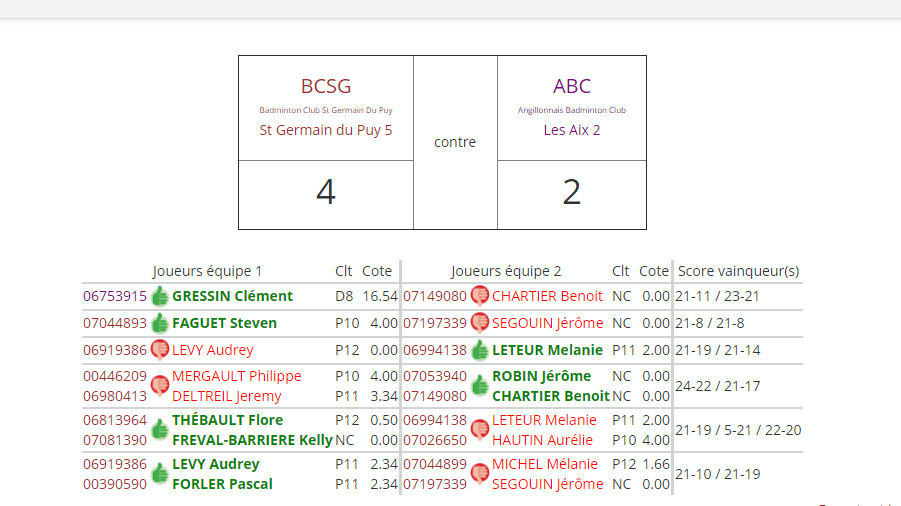Open DELTREIL Jeremy's player profile

point(227,396)
